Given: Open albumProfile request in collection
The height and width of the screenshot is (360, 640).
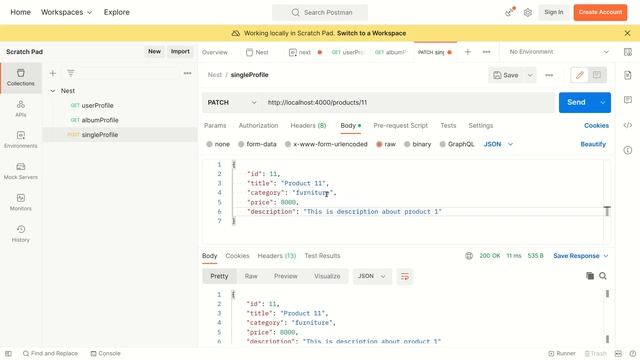Looking at the screenshot, I should point(100,120).
